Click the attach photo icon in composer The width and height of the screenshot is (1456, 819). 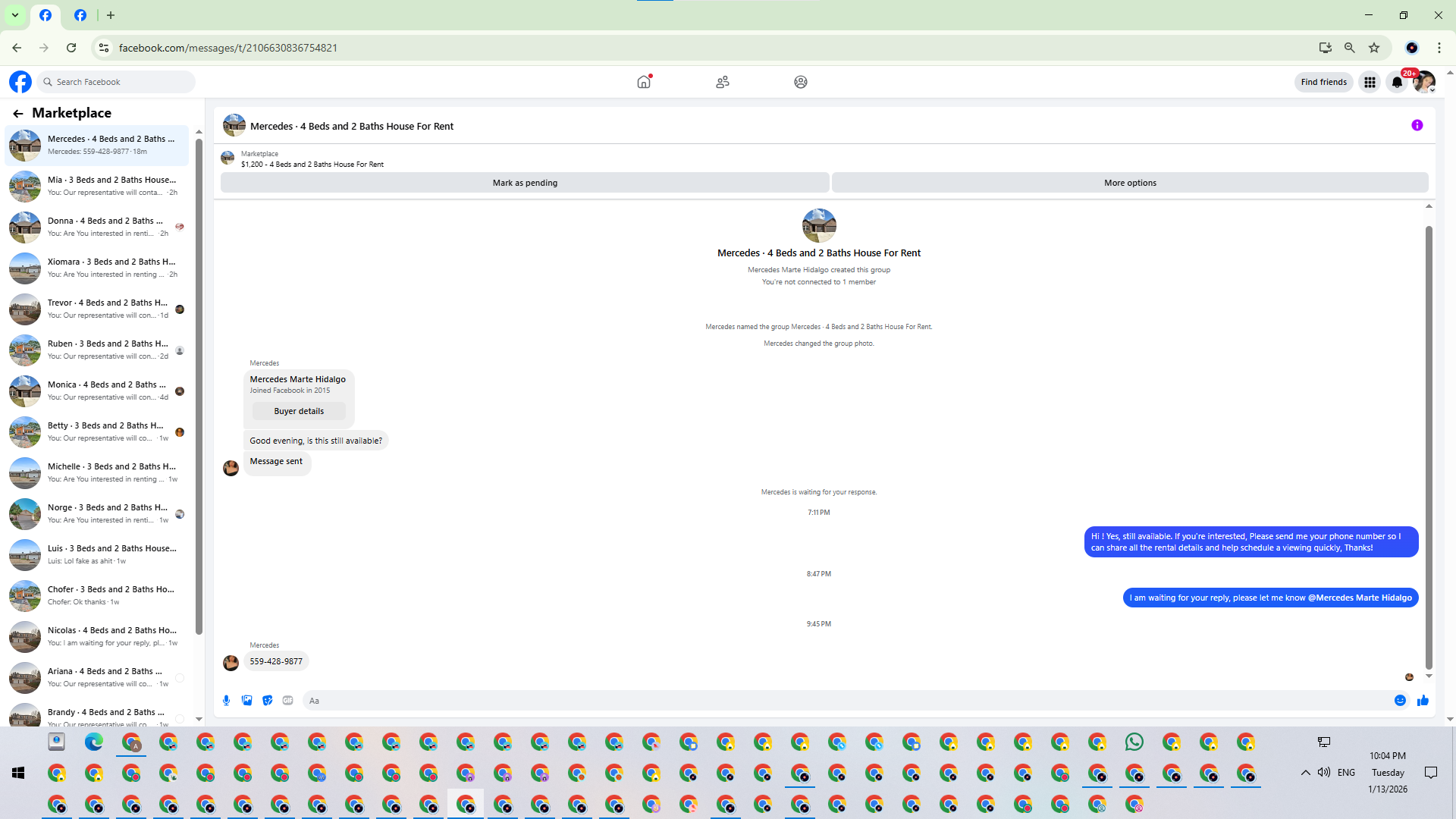pos(246,701)
